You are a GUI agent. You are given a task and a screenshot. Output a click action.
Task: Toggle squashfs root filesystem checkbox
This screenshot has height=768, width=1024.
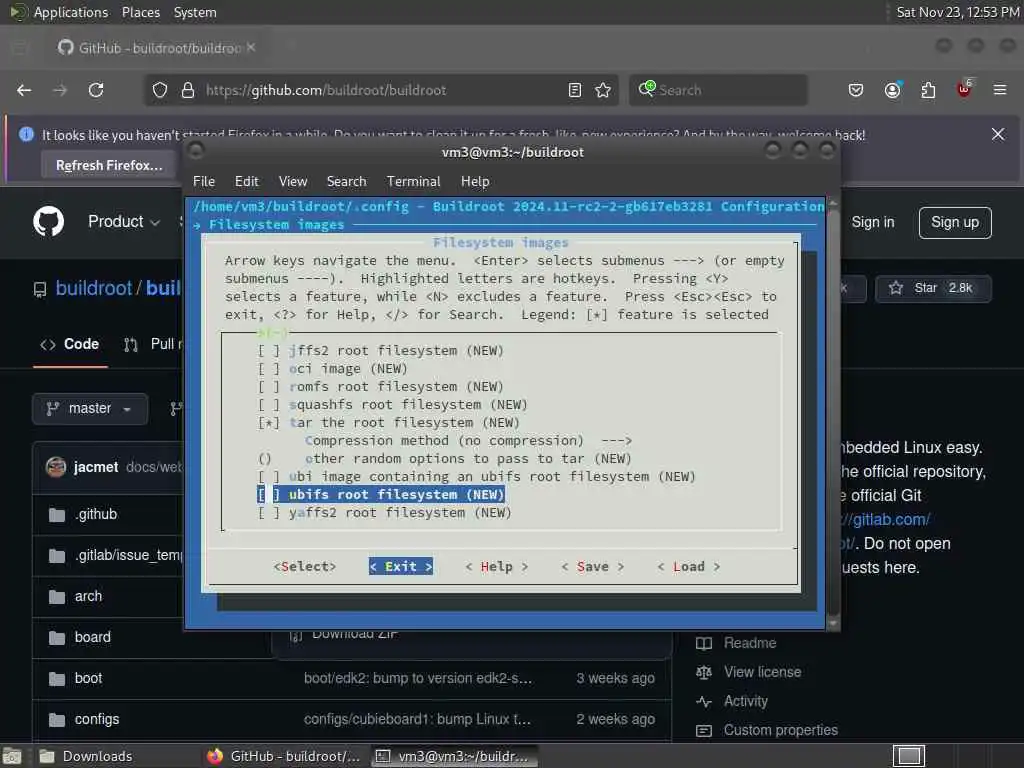tap(268, 405)
